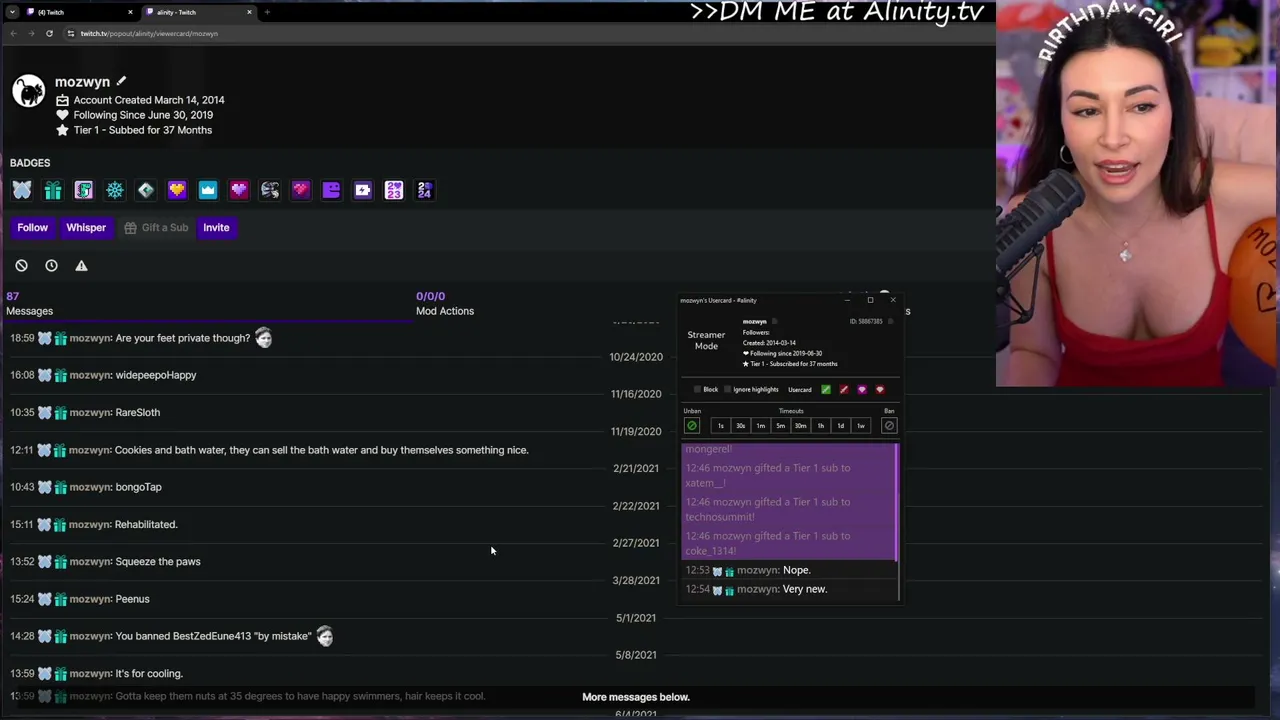Click 'gifted a Tier 1 sub to technosummit' line

pos(767,510)
